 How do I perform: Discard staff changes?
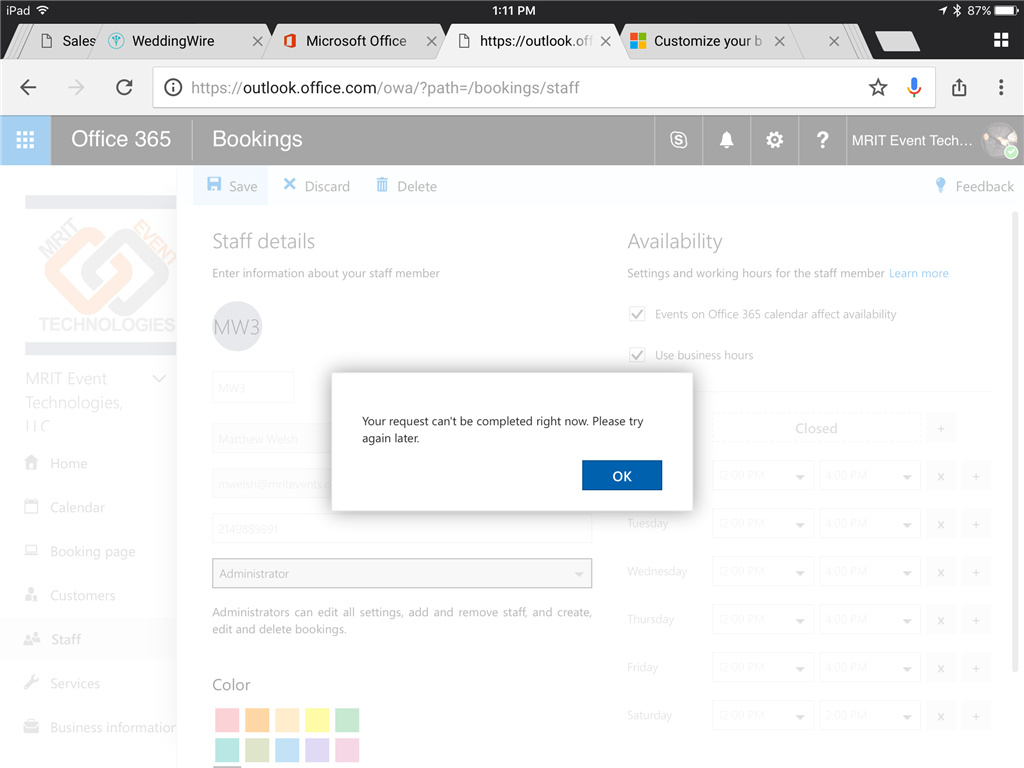pos(317,186)
